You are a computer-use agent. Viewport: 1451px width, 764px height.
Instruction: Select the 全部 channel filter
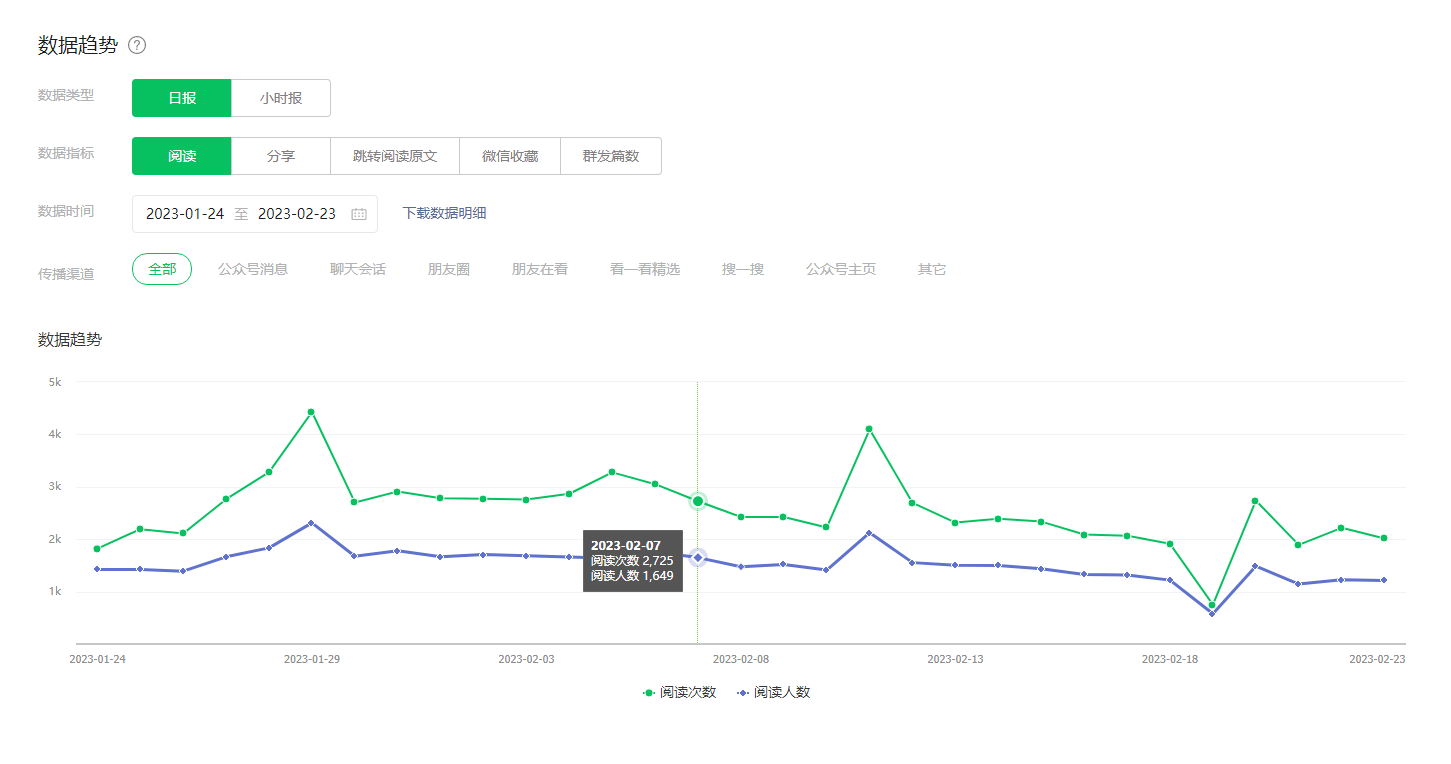pos(162,269)
